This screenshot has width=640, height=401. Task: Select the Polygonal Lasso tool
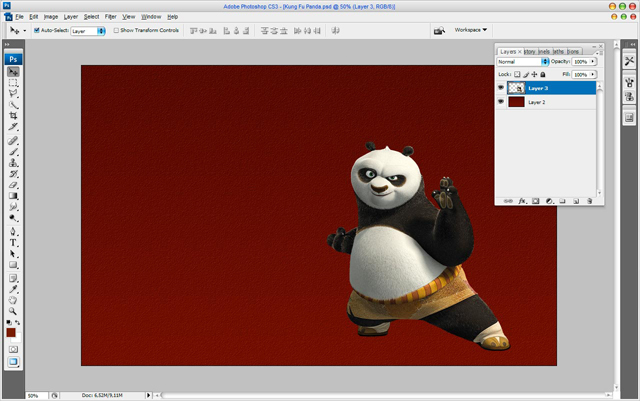click(13, 94)
